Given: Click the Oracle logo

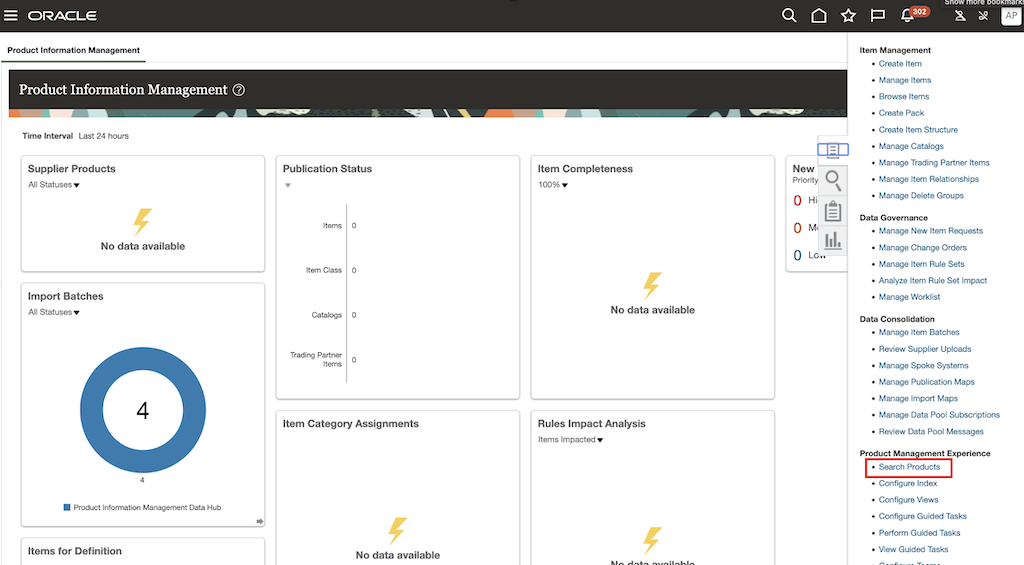Looking at the screenshot, I should point(62,16).
